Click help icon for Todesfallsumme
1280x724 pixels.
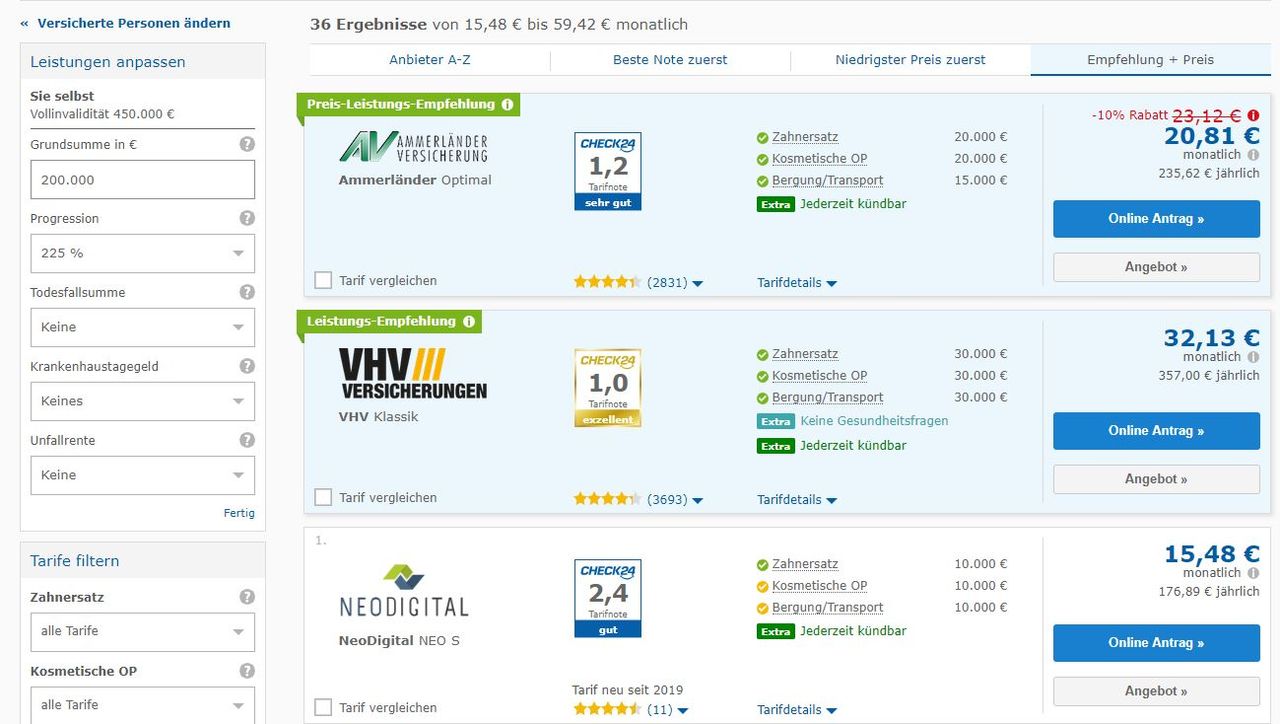tap(247, 292)
